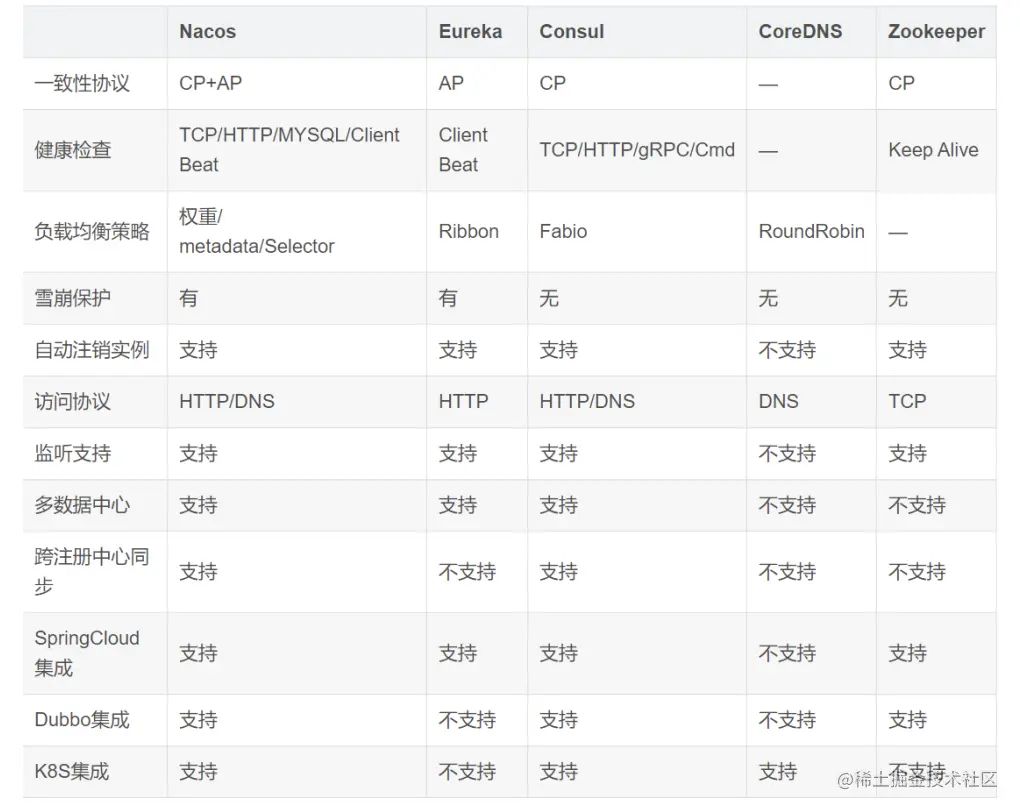This screenshot has height=812, width=1020.
Task: Click the Nacos column header
Action: click(207, 31)
